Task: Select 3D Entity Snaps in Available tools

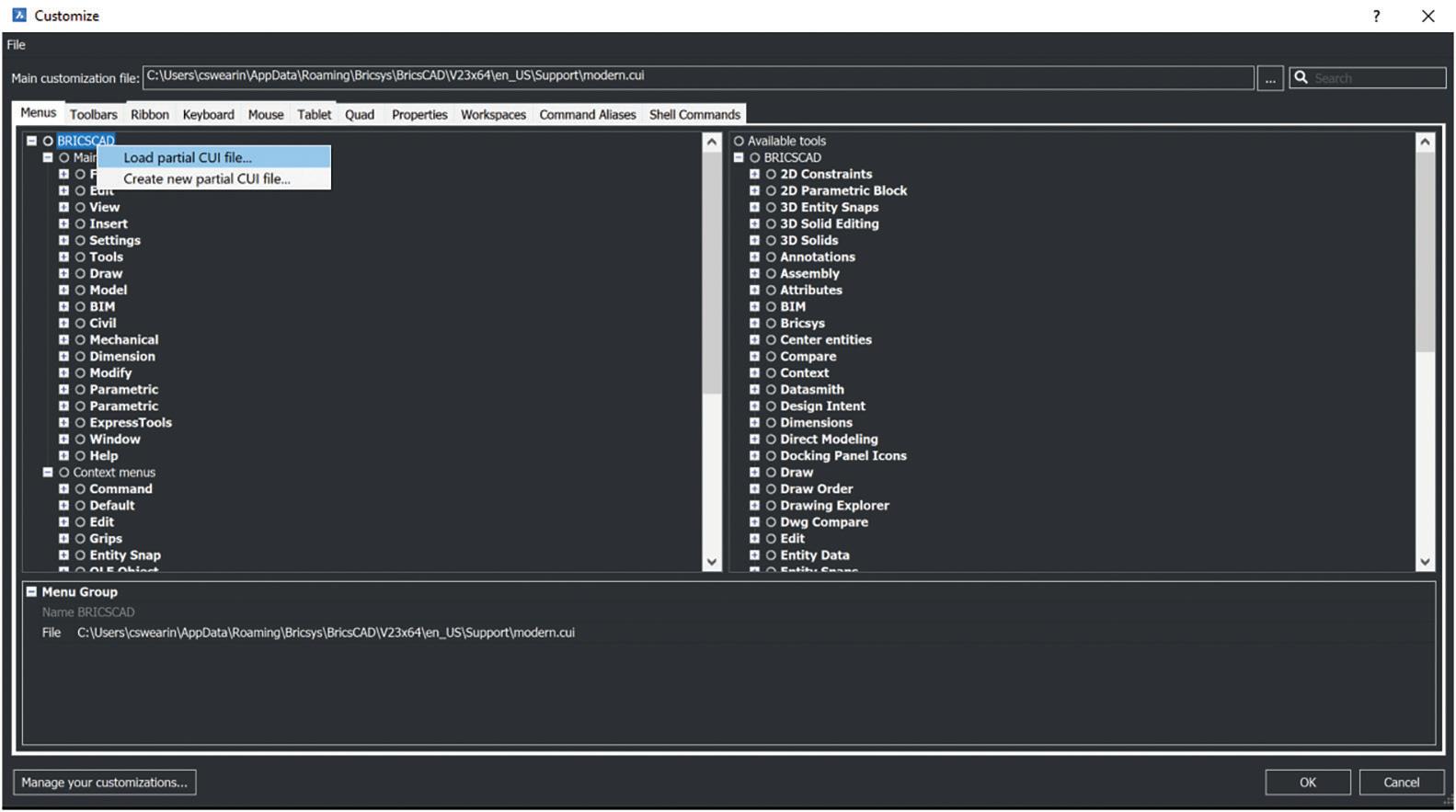Action: click(x=830, y=207)
